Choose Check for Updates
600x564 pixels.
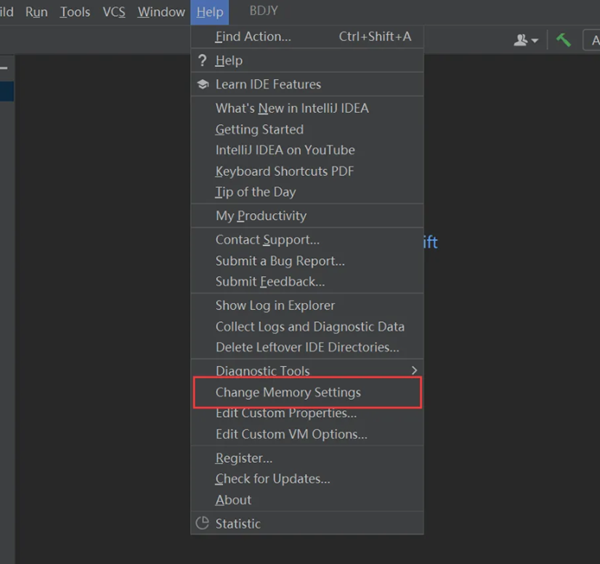[x=272, y=479]
